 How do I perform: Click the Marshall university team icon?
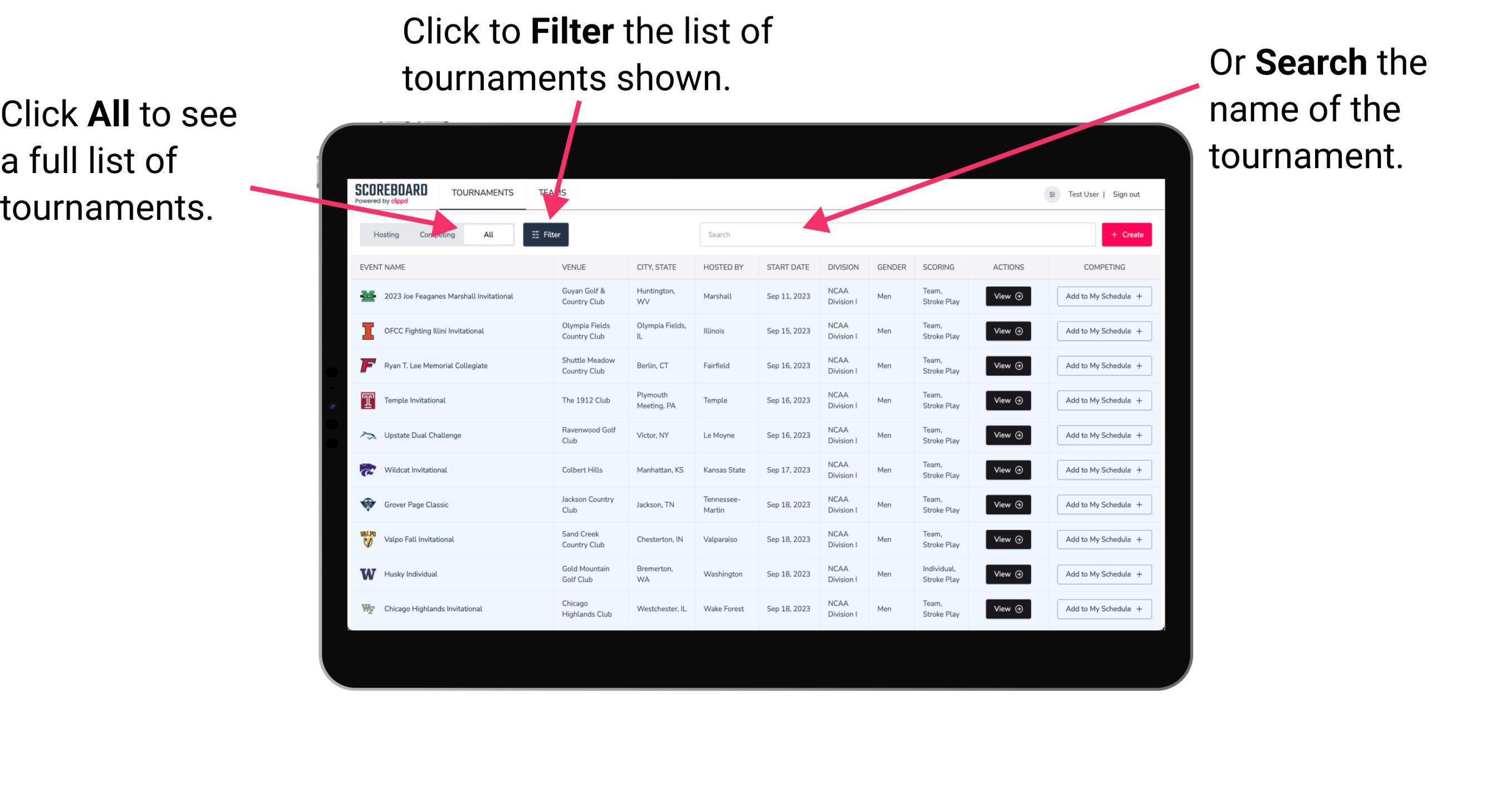tap(367, 296)
